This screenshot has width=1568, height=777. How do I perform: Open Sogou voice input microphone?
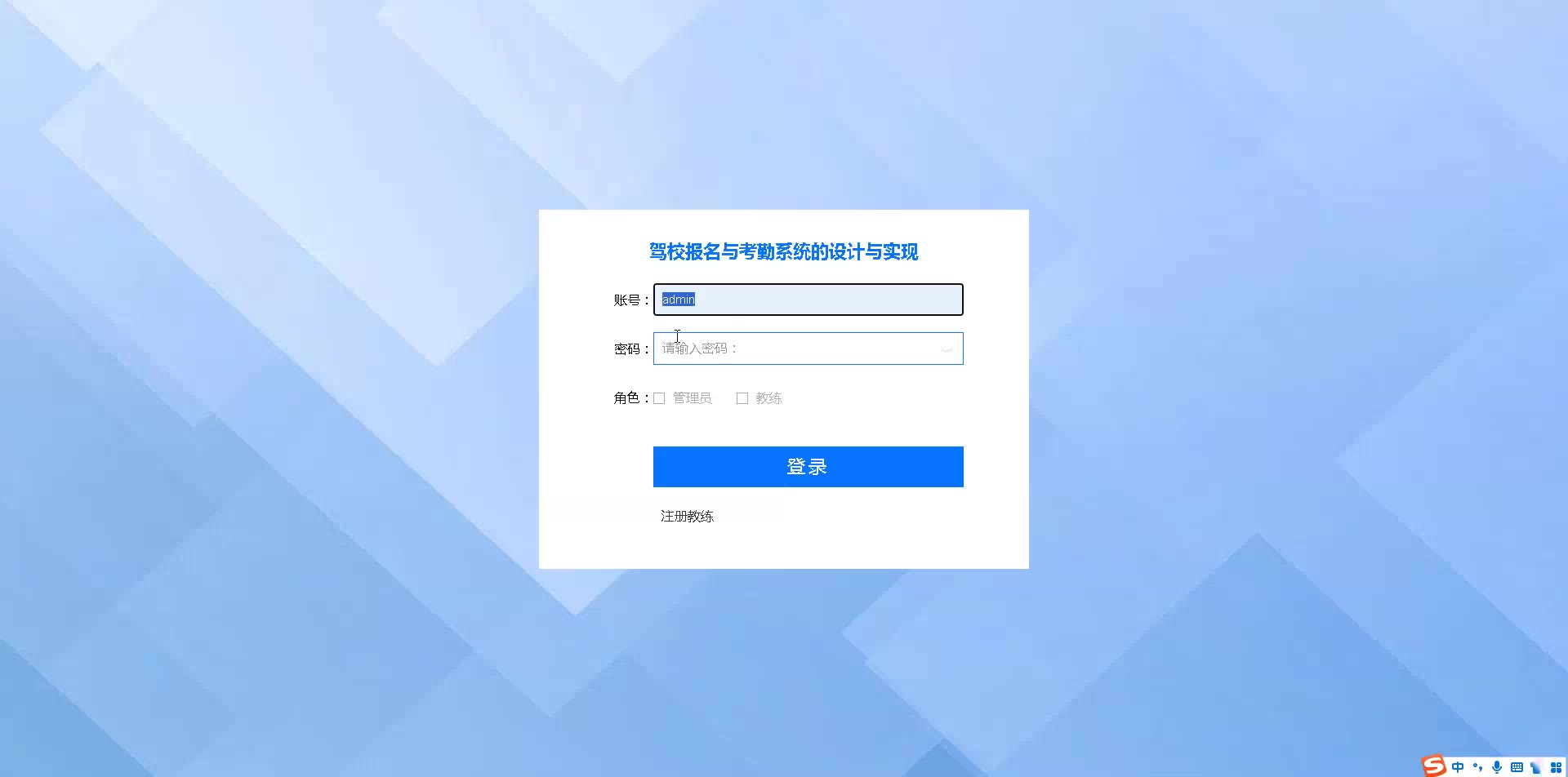(1497, 766)
